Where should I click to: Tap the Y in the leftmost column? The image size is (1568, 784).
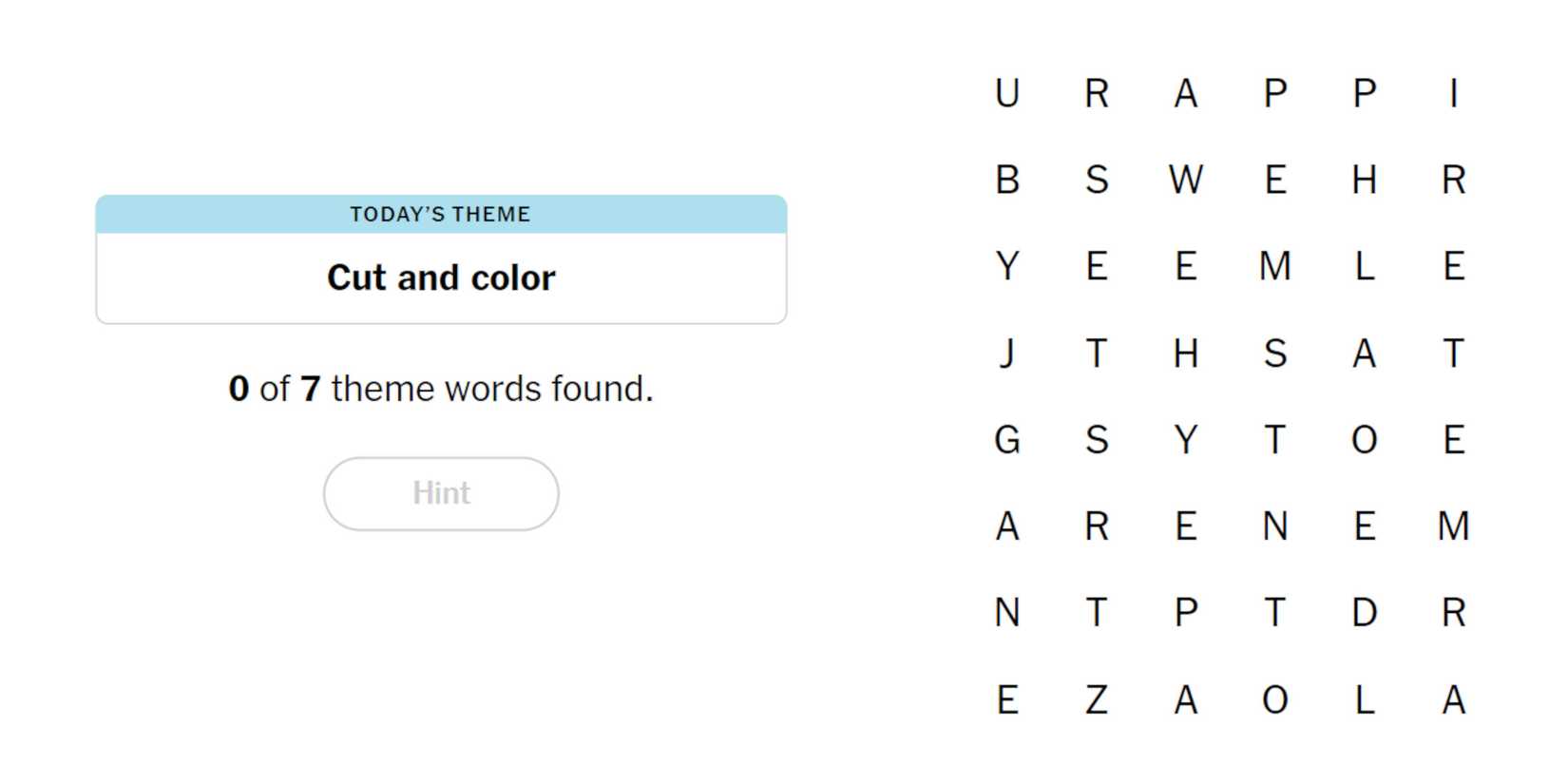pos(1007,266)
